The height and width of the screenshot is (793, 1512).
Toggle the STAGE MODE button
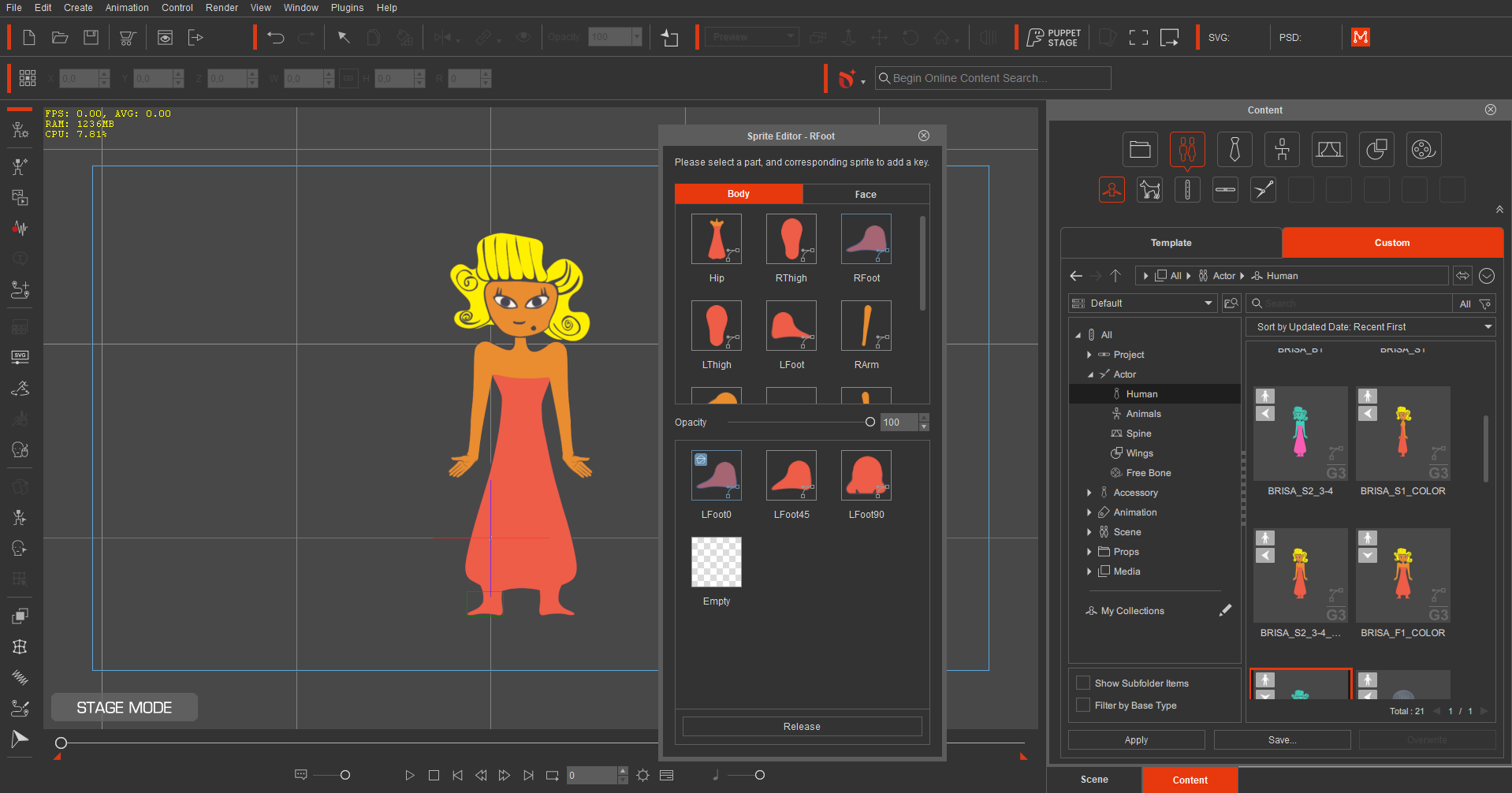(x=125, y=707)
